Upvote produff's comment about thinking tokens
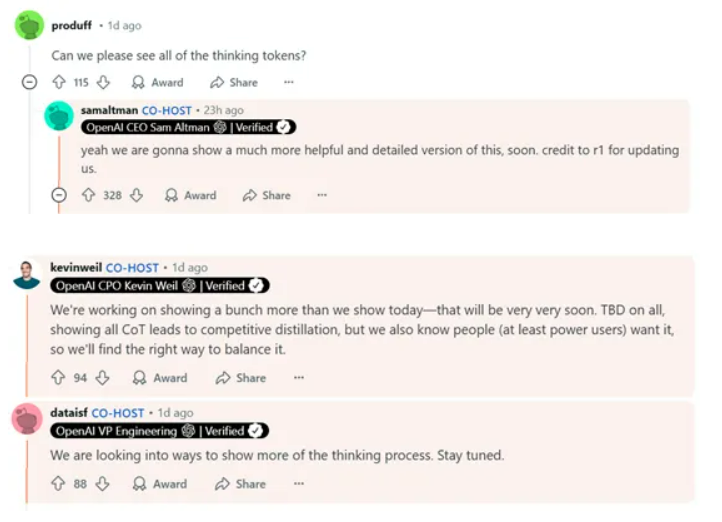This screenshot has height=522, width=722. click(59, 82)
